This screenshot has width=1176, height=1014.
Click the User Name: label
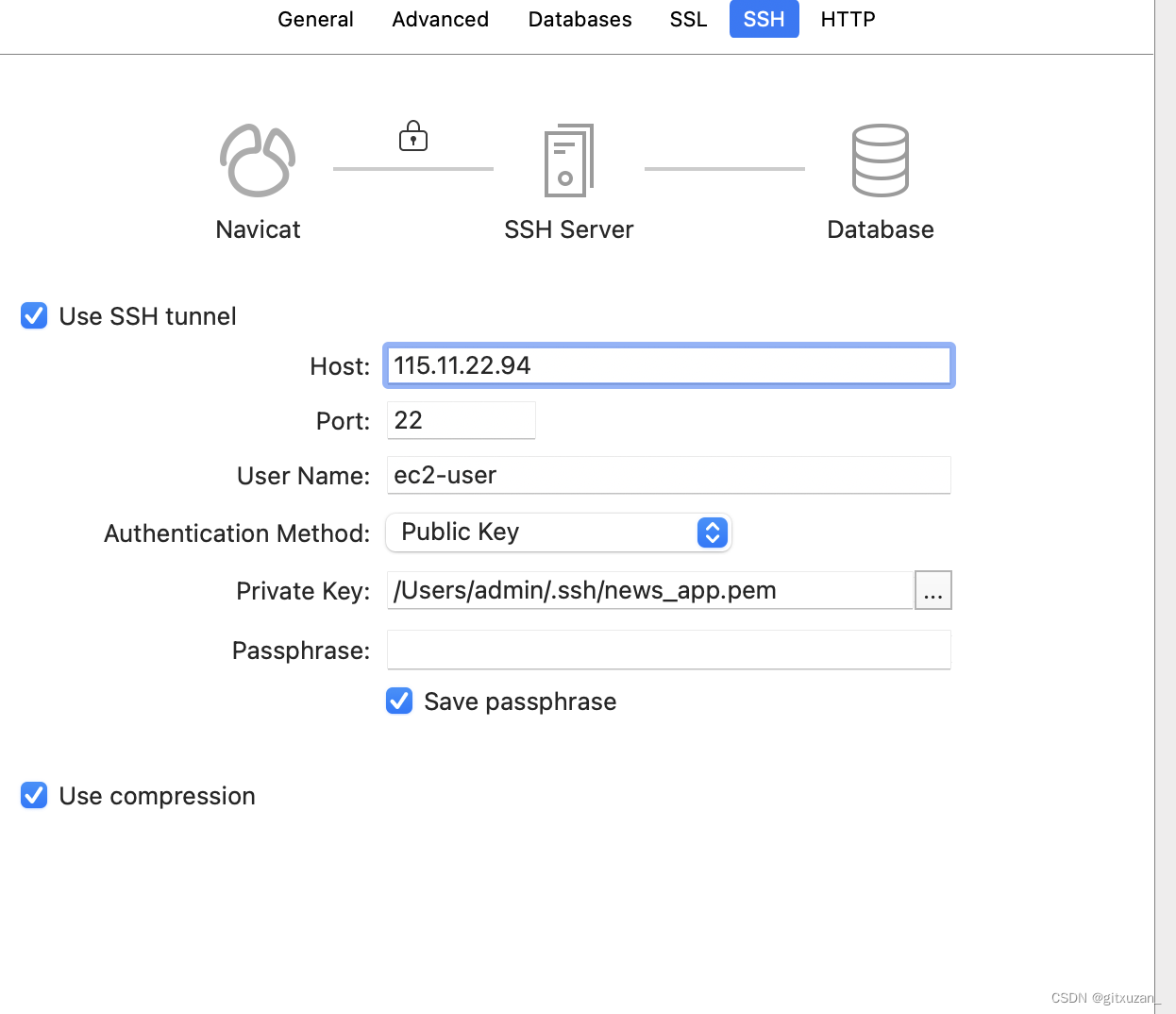pyautogui.click(x=303, y=476)
